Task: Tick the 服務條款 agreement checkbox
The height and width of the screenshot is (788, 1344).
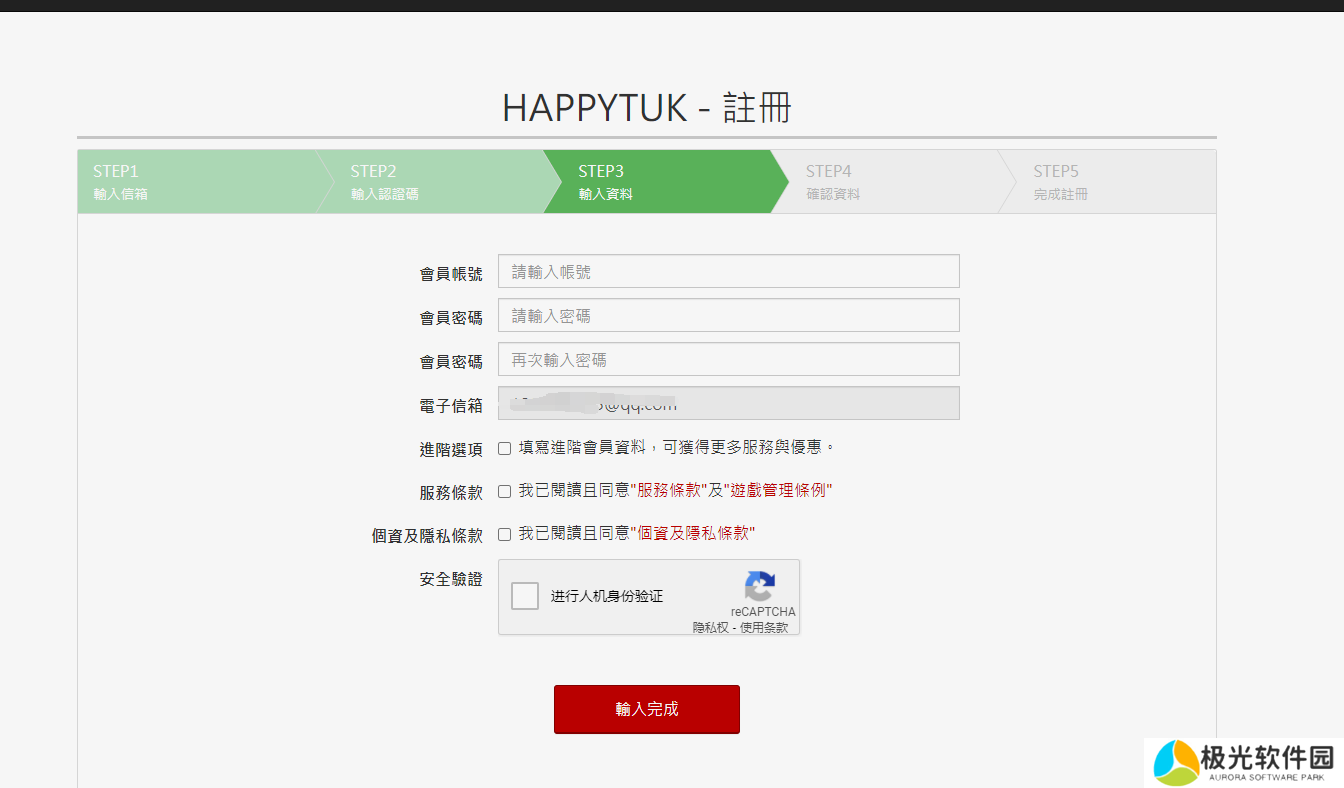Action: click(505, 491)
